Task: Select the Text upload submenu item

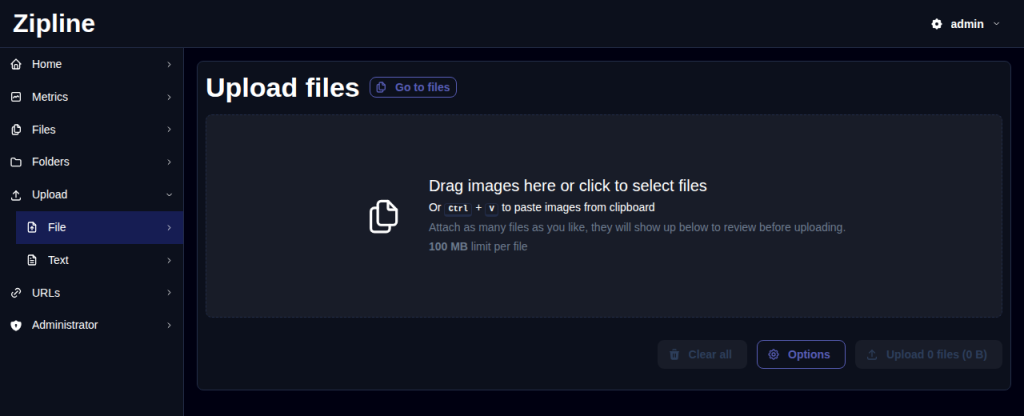Action: (99, 260)
